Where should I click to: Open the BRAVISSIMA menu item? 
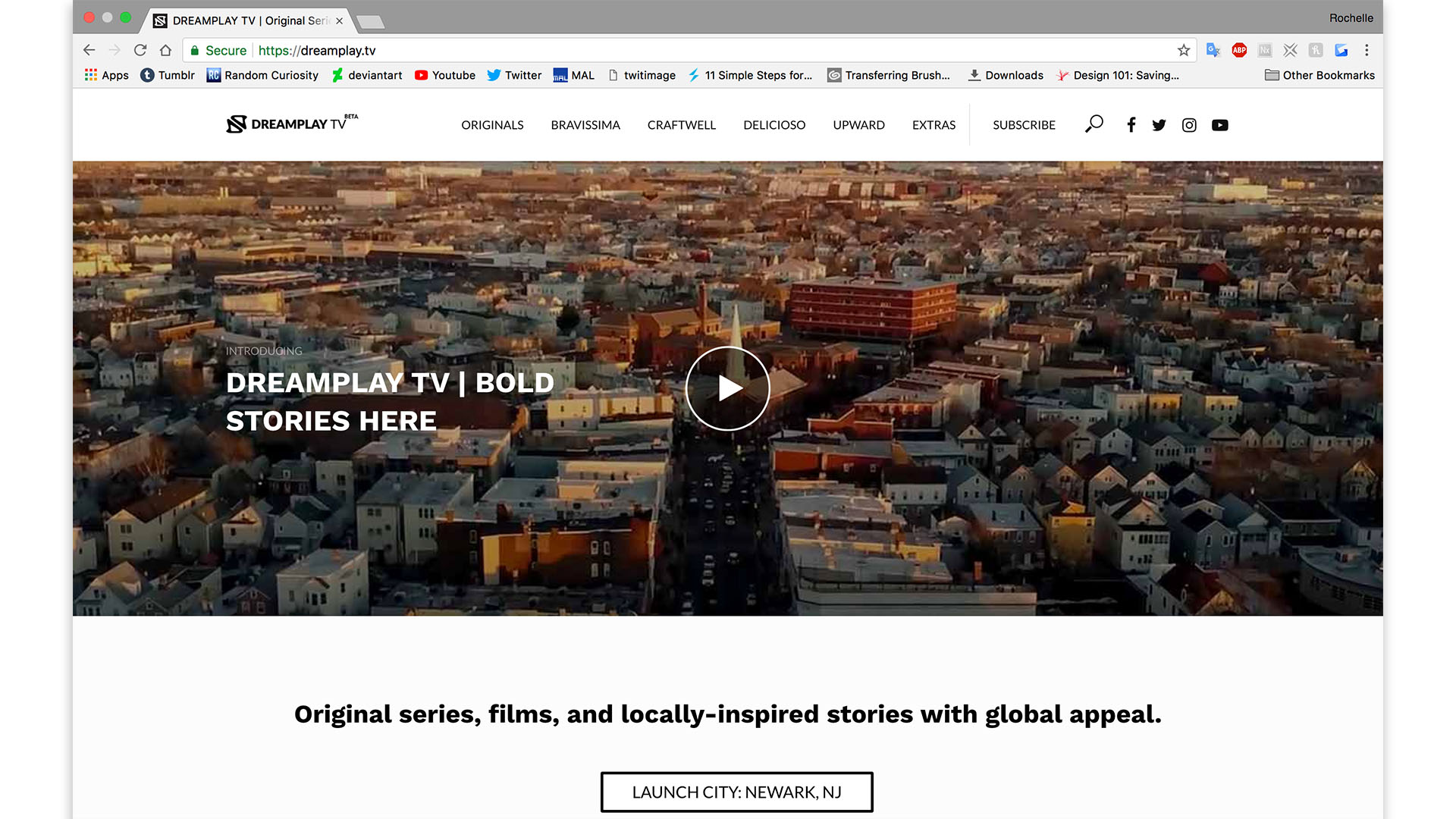tap(585, 125)
